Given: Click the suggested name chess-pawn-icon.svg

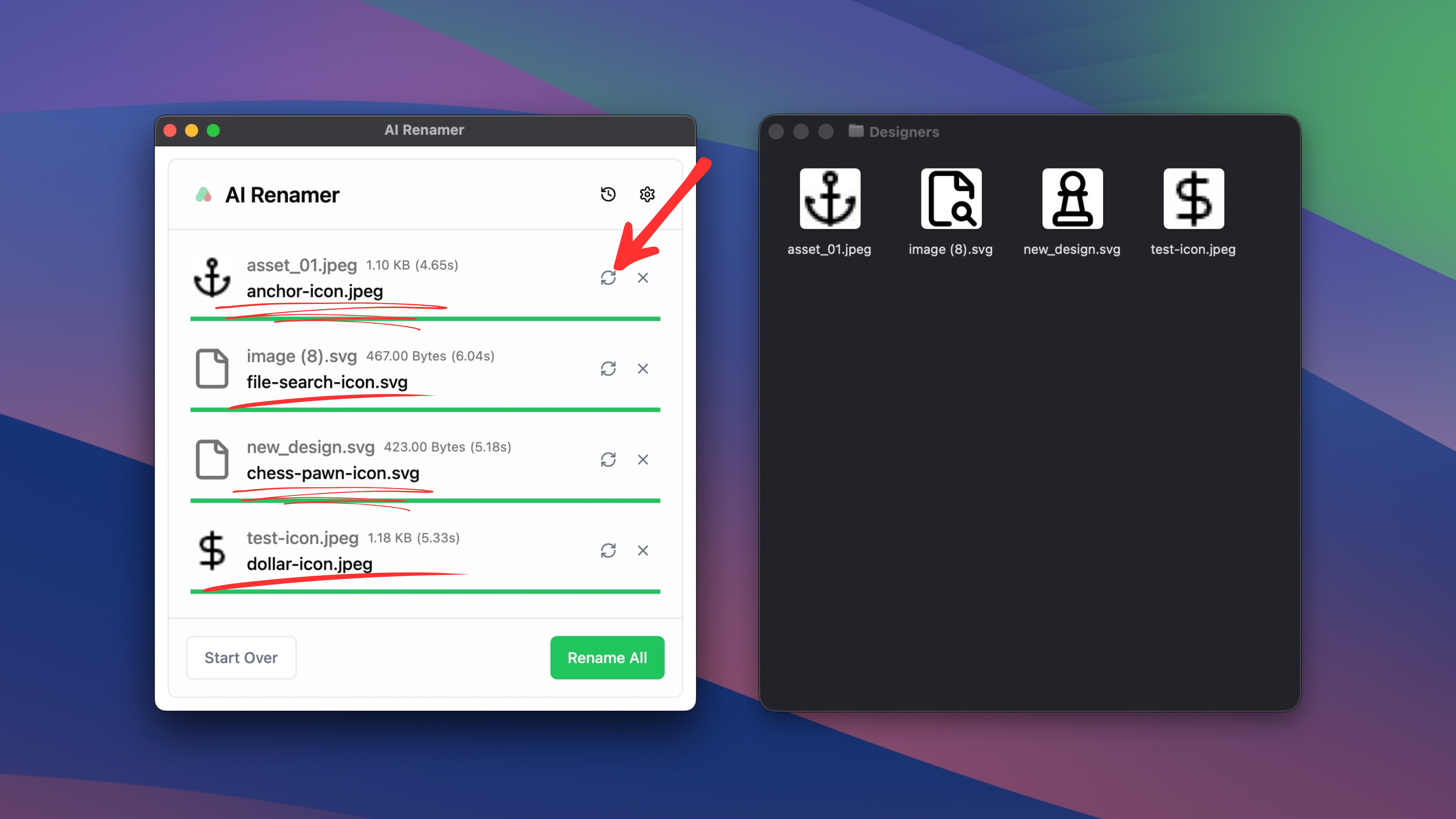Looking at the screenshot, I should tap(333, 473).
